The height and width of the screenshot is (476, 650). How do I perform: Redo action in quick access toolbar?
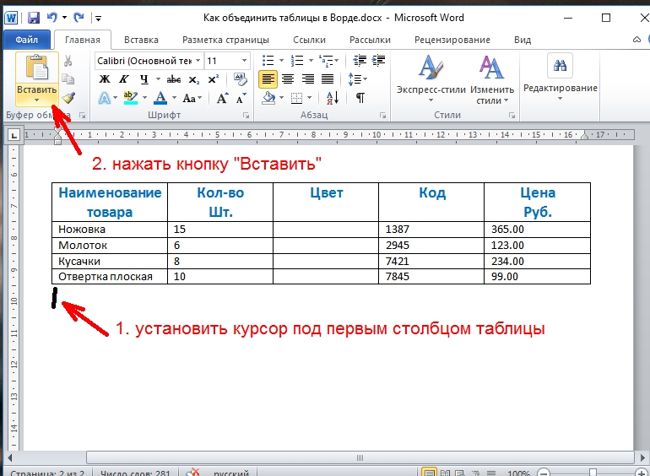click(x=79, y=18)
